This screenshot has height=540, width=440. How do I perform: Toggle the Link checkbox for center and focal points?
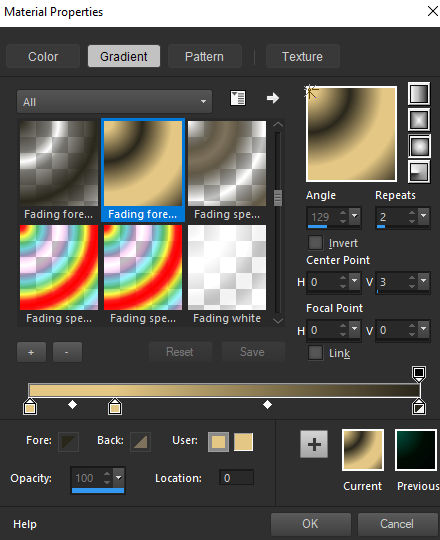click(x=315, y=353)
